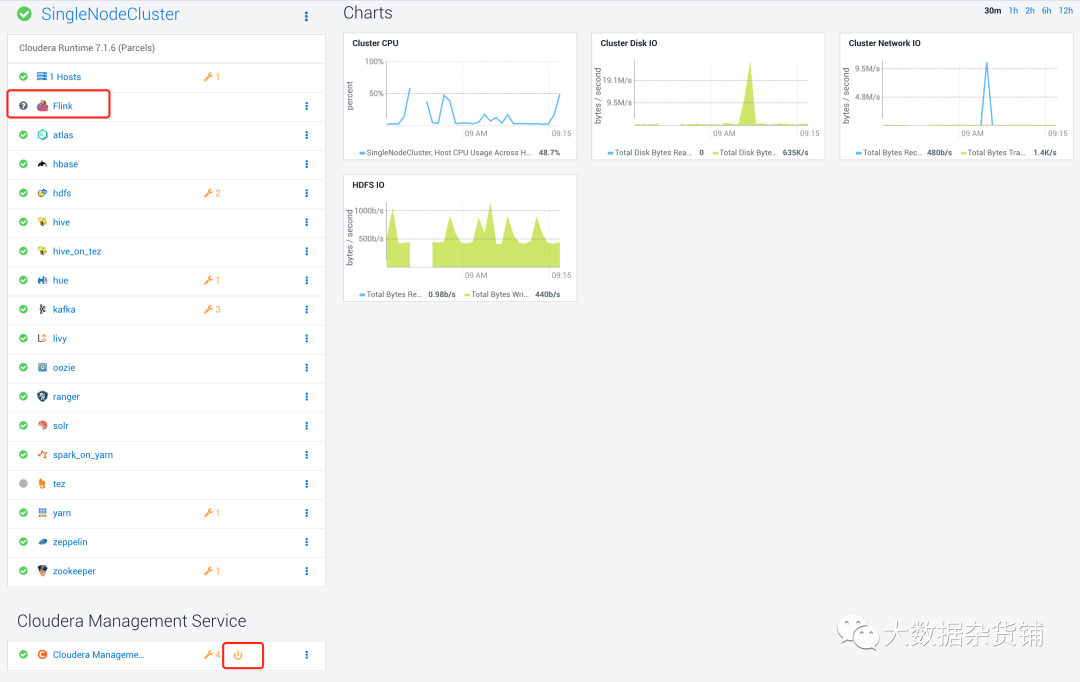
Task: Open the solr service actions menu
Action: pos(307,426)
